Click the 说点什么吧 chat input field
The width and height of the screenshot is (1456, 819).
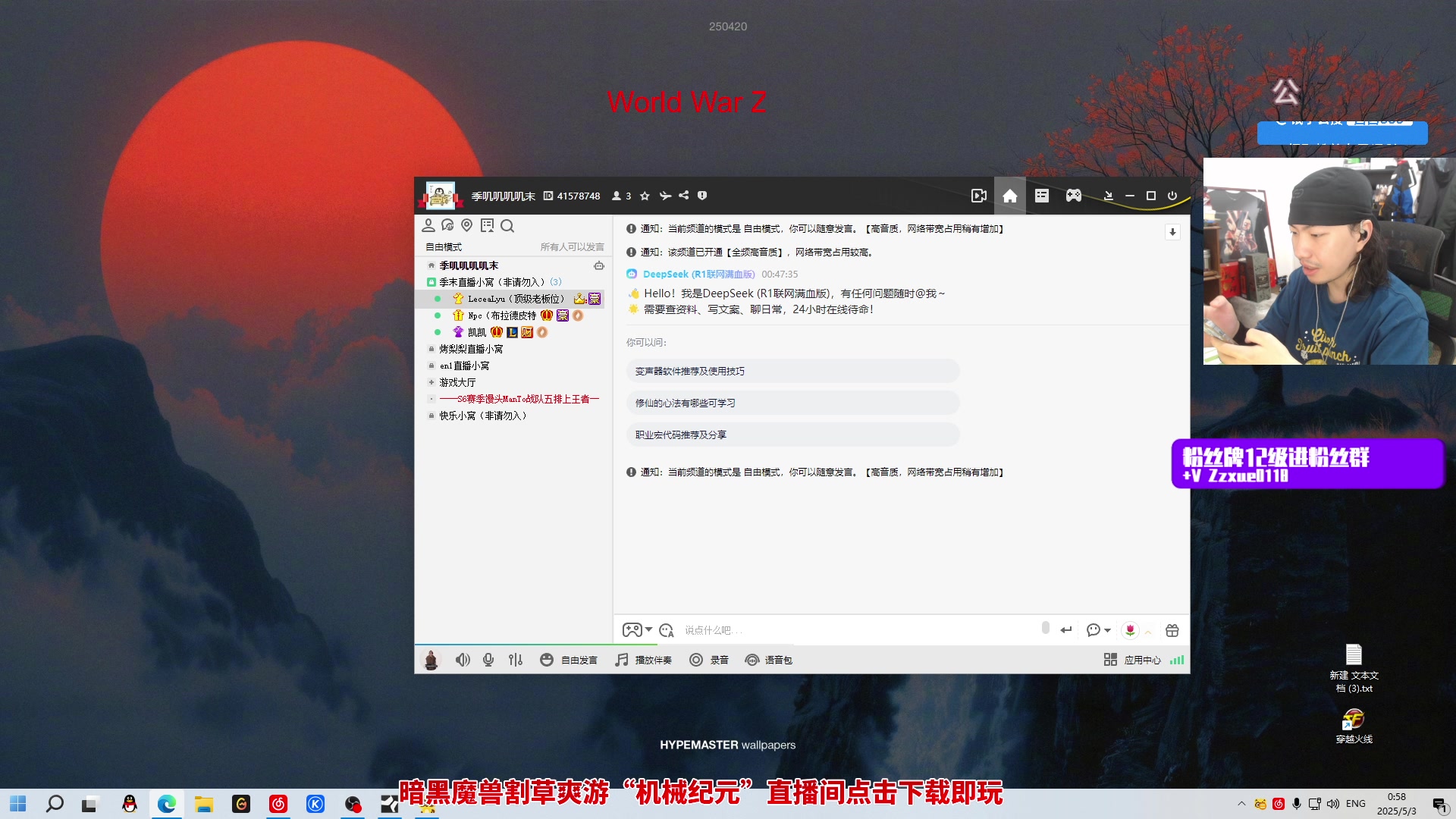click(x=857, y=630)
